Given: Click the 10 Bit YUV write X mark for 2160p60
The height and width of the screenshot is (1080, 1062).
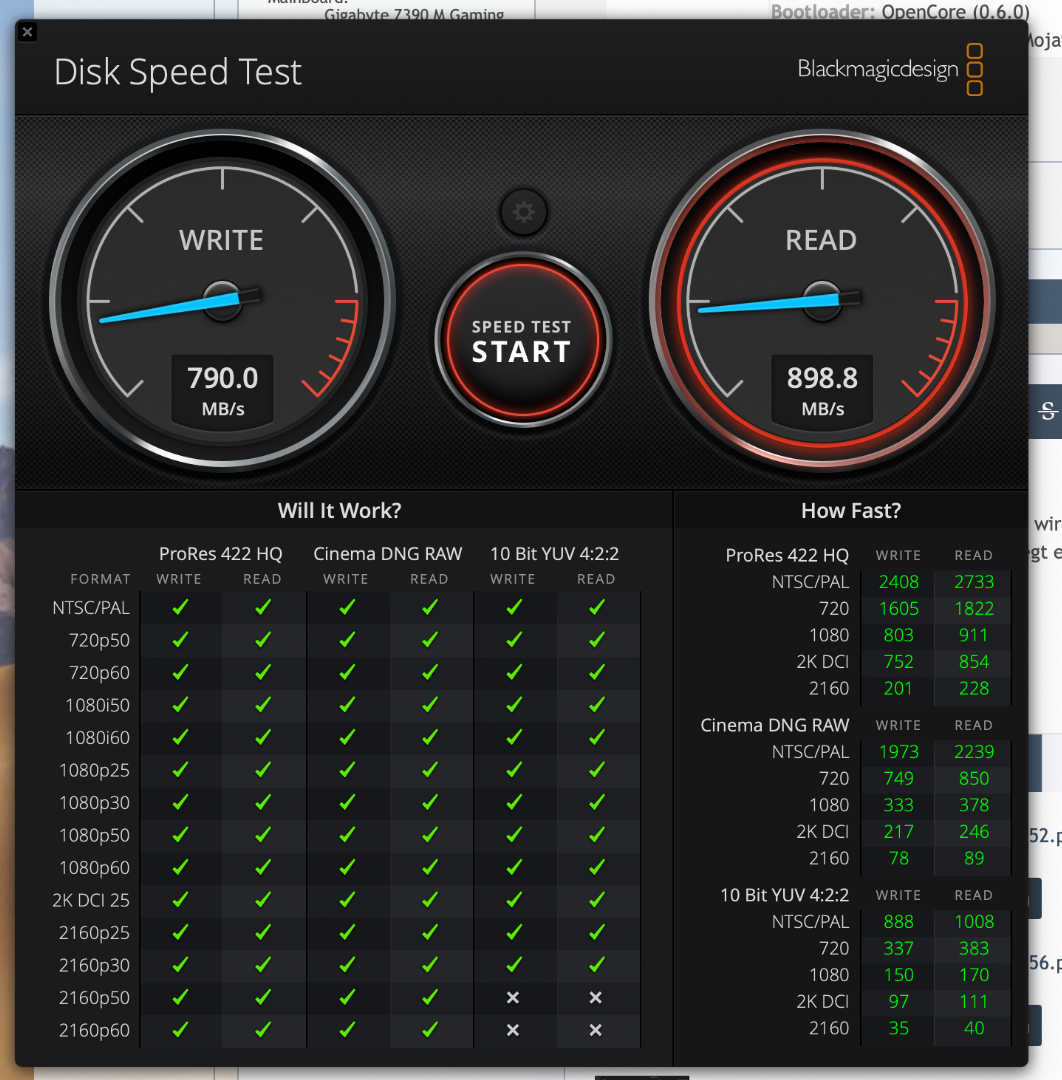Looking at the screenshot, I should click(x=513, y=1030).
